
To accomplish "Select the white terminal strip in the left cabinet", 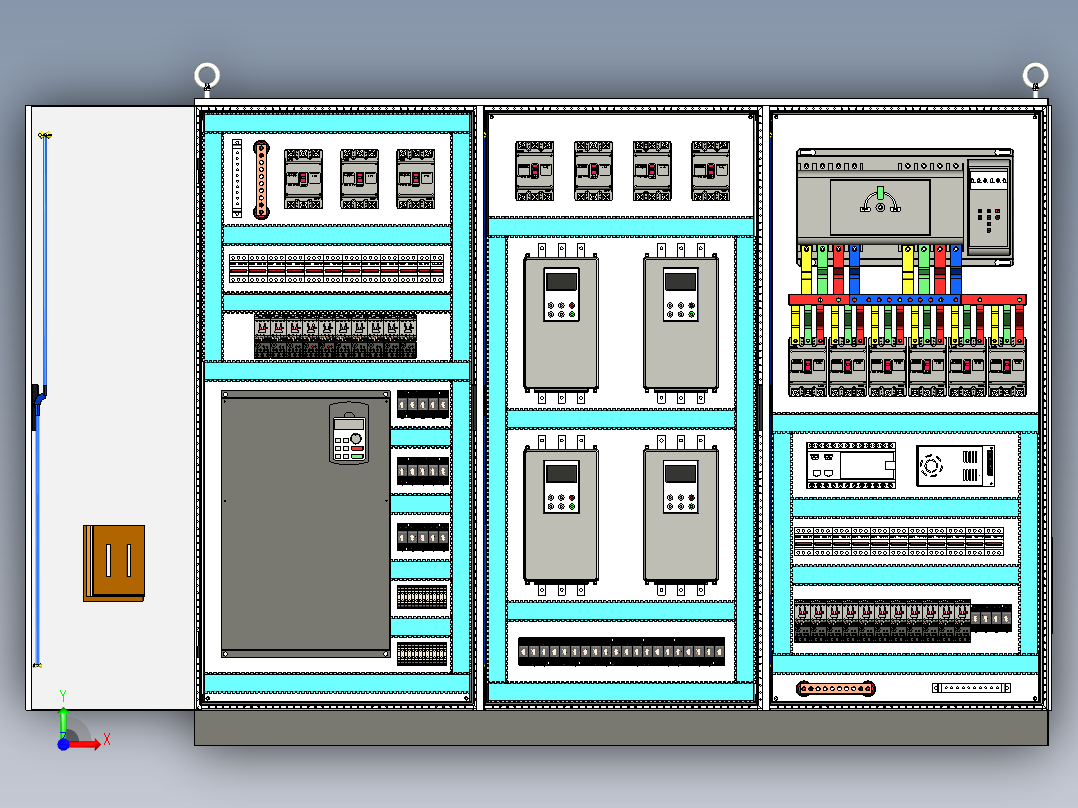I will pos(336,268).
